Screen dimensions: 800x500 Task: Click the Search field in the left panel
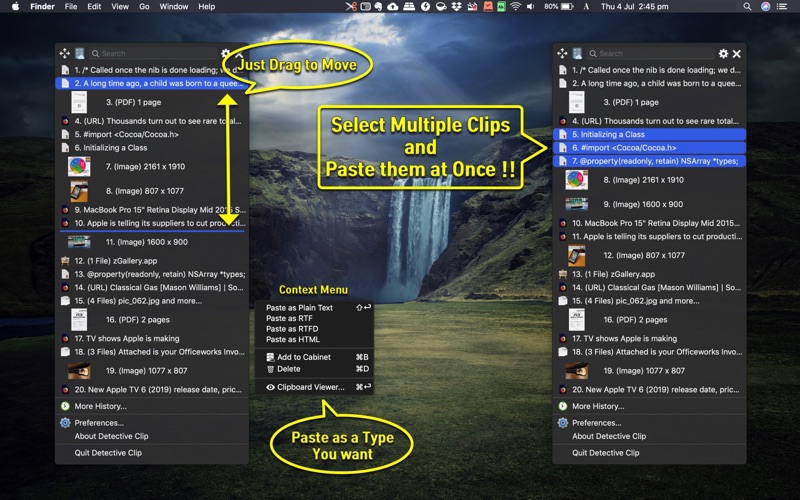tap(153, 54)
